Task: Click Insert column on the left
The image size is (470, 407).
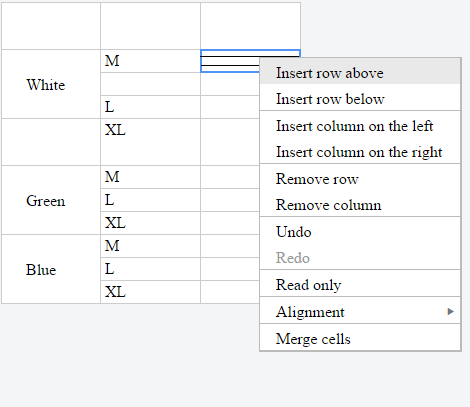Action: (360, 126)
